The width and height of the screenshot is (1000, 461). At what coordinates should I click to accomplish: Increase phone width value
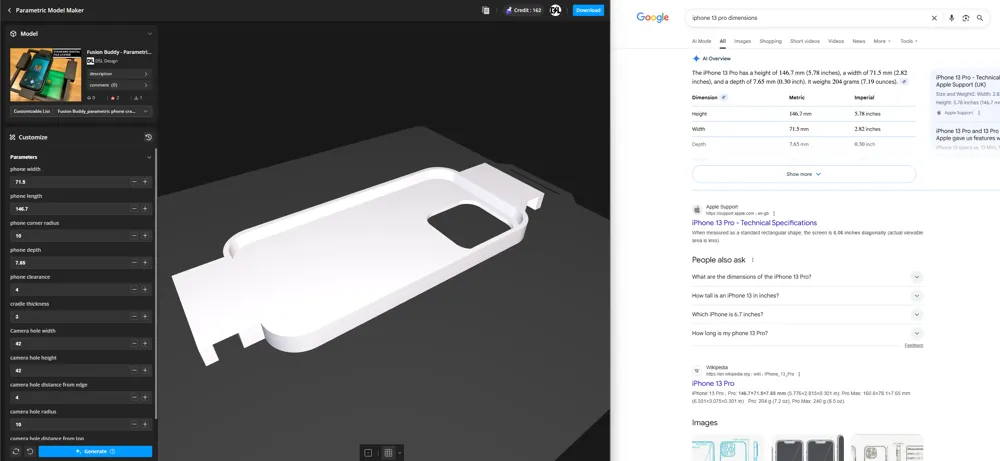point(145,182)
